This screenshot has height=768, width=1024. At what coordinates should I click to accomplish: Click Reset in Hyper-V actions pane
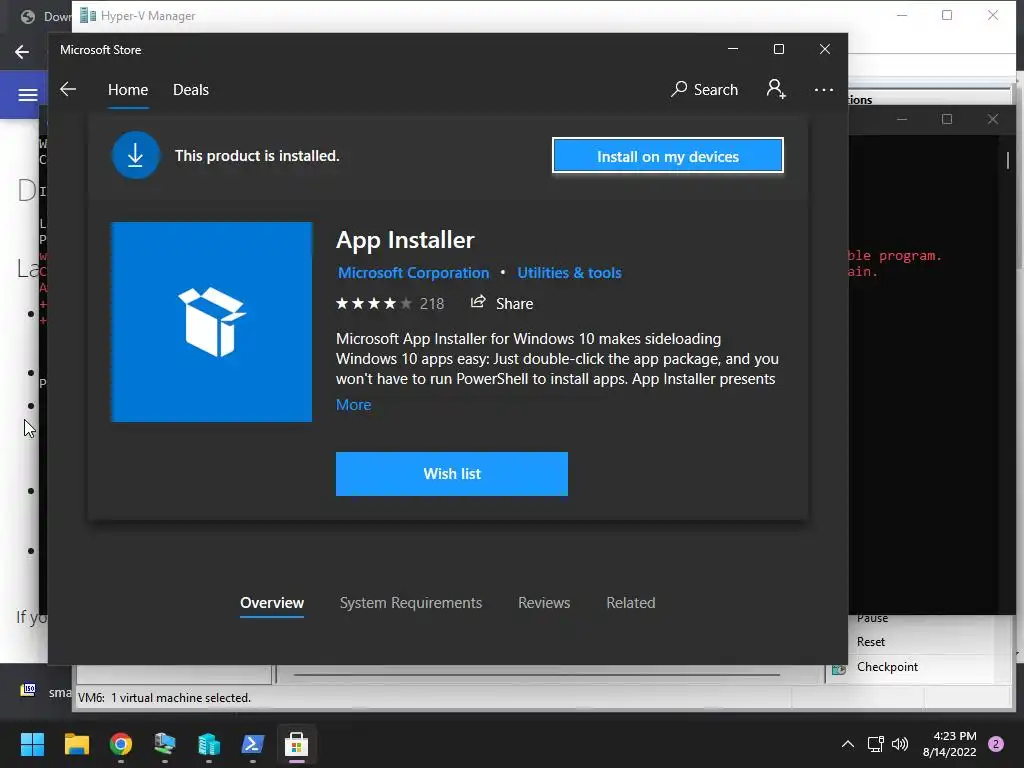pyautogui.click(x=871, y=642)
